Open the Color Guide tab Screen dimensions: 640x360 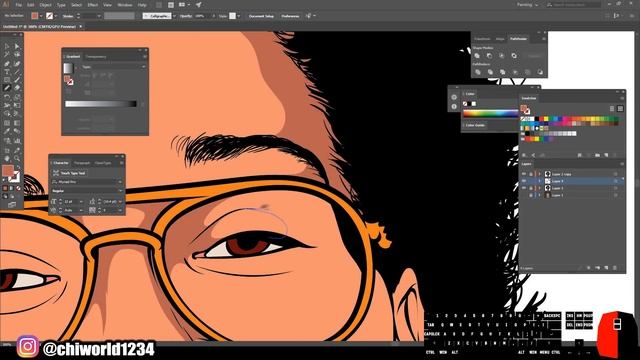click(x=475, y=125)
